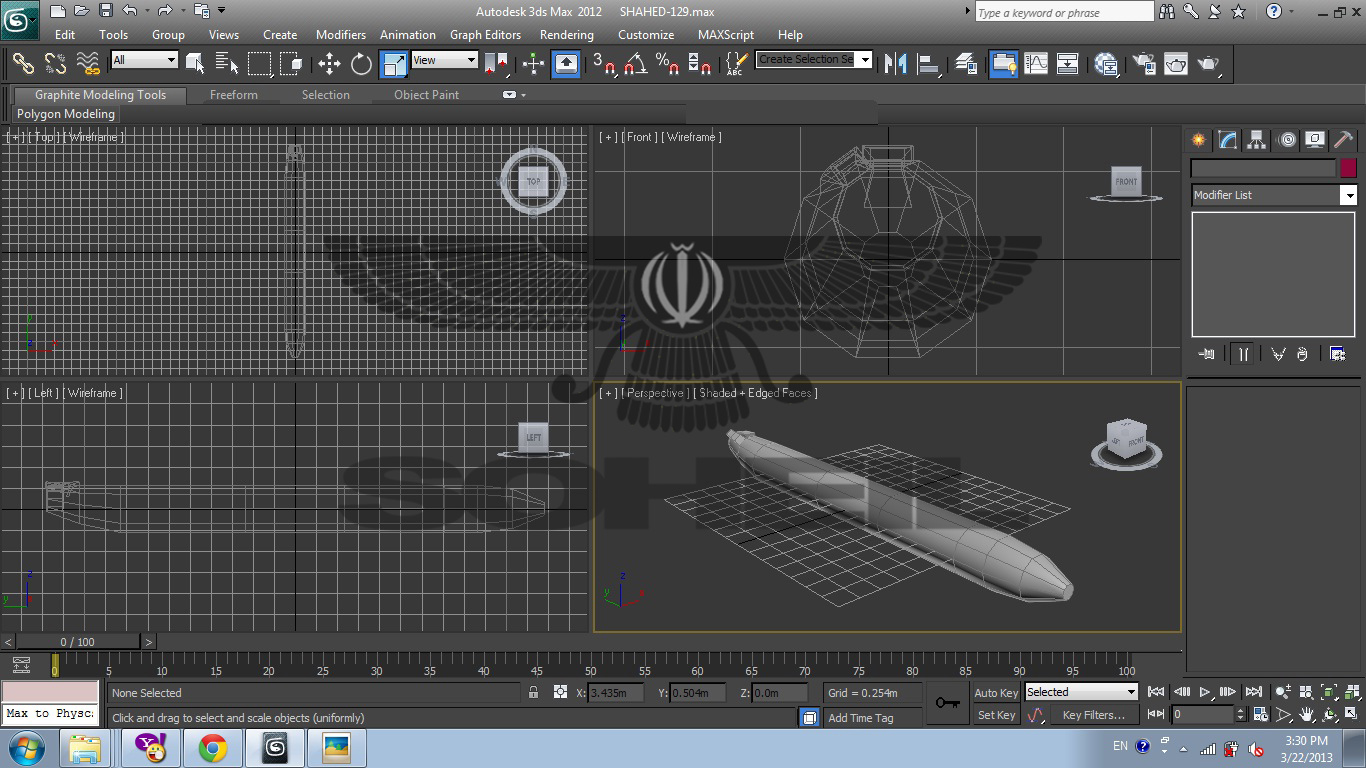This screenshot has width=1366, height=768.
Task: Click Rectangular Selection Region icon
Action: pos(260,64)
